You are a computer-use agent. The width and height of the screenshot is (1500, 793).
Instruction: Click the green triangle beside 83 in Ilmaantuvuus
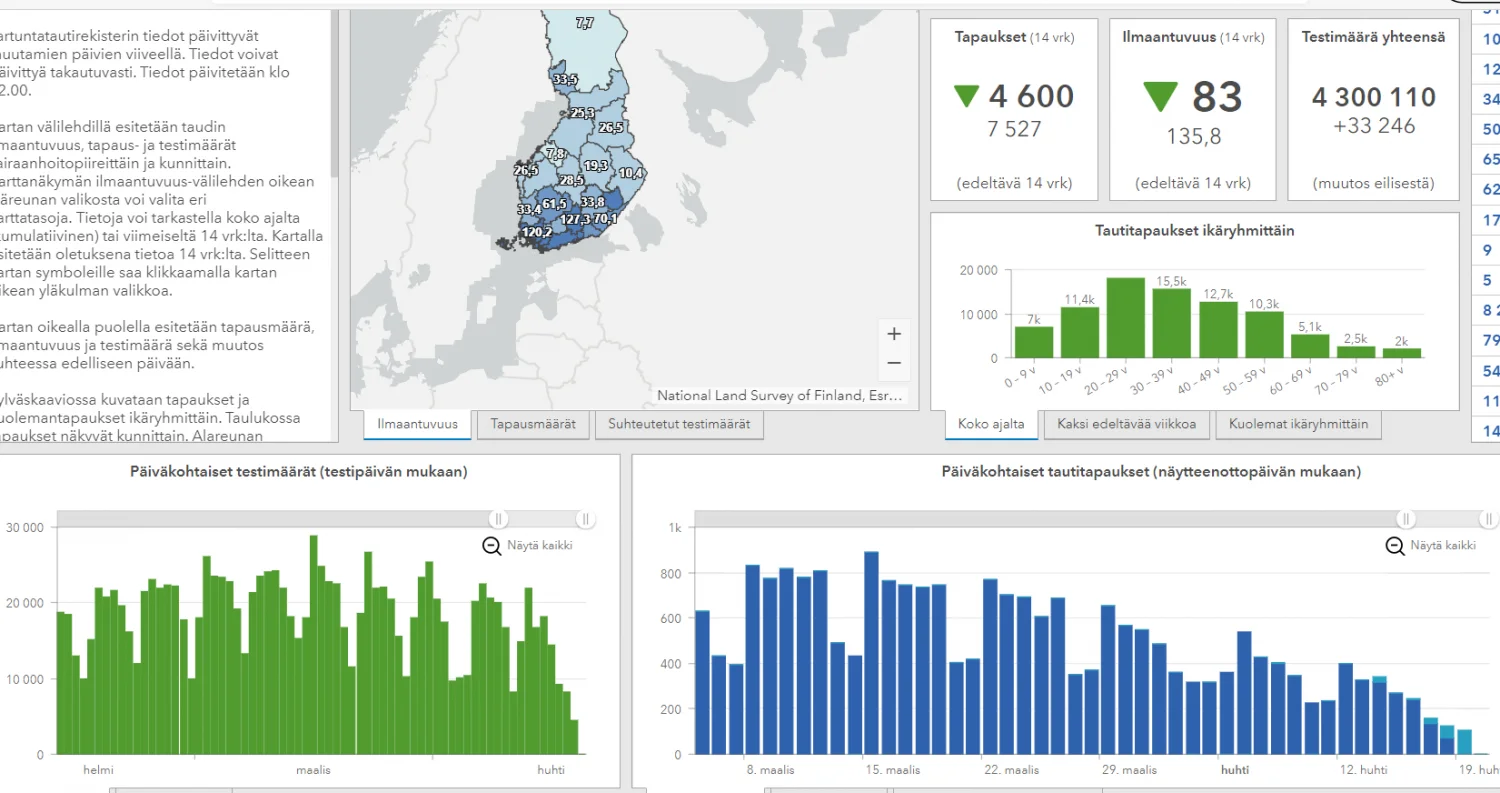pyautogui.click(x=1161, y=97)
